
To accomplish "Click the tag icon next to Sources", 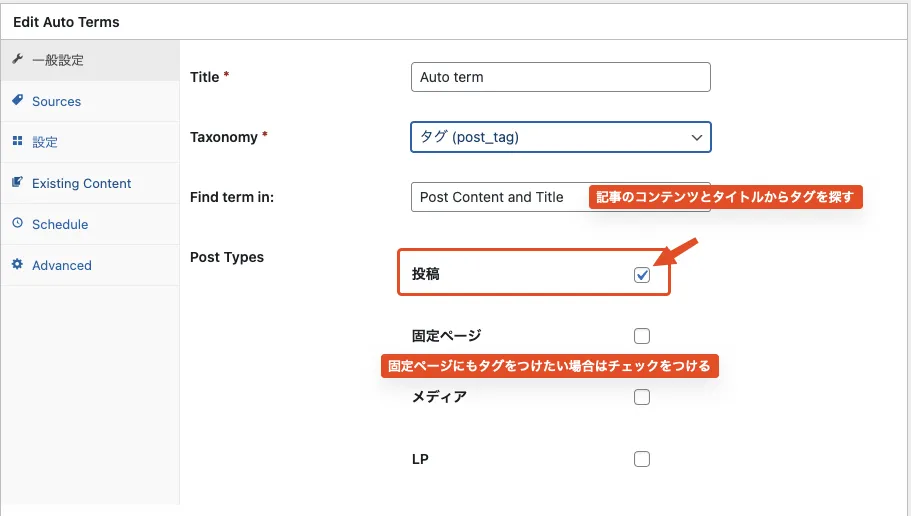I will [17, 100].
